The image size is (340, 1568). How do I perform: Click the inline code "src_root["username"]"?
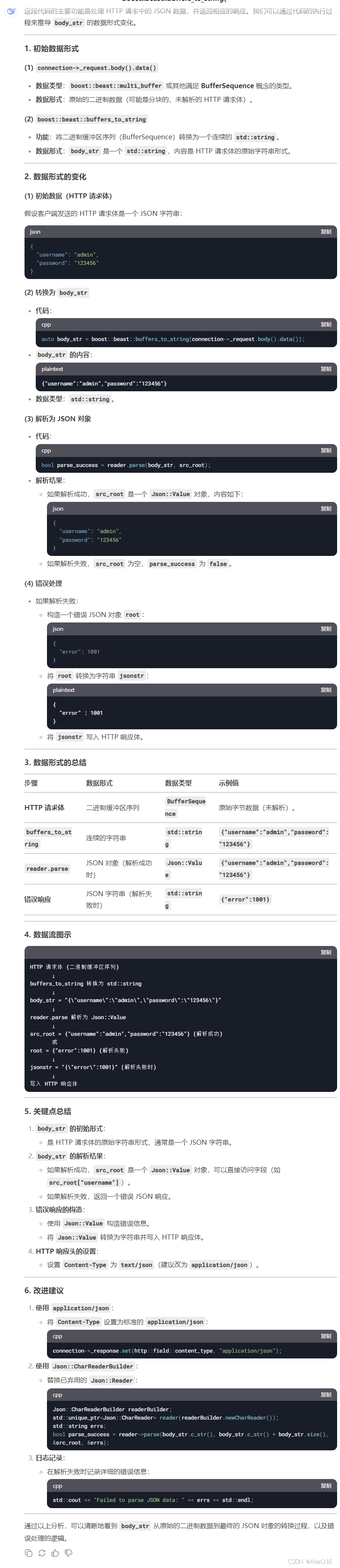point(84,1183)
